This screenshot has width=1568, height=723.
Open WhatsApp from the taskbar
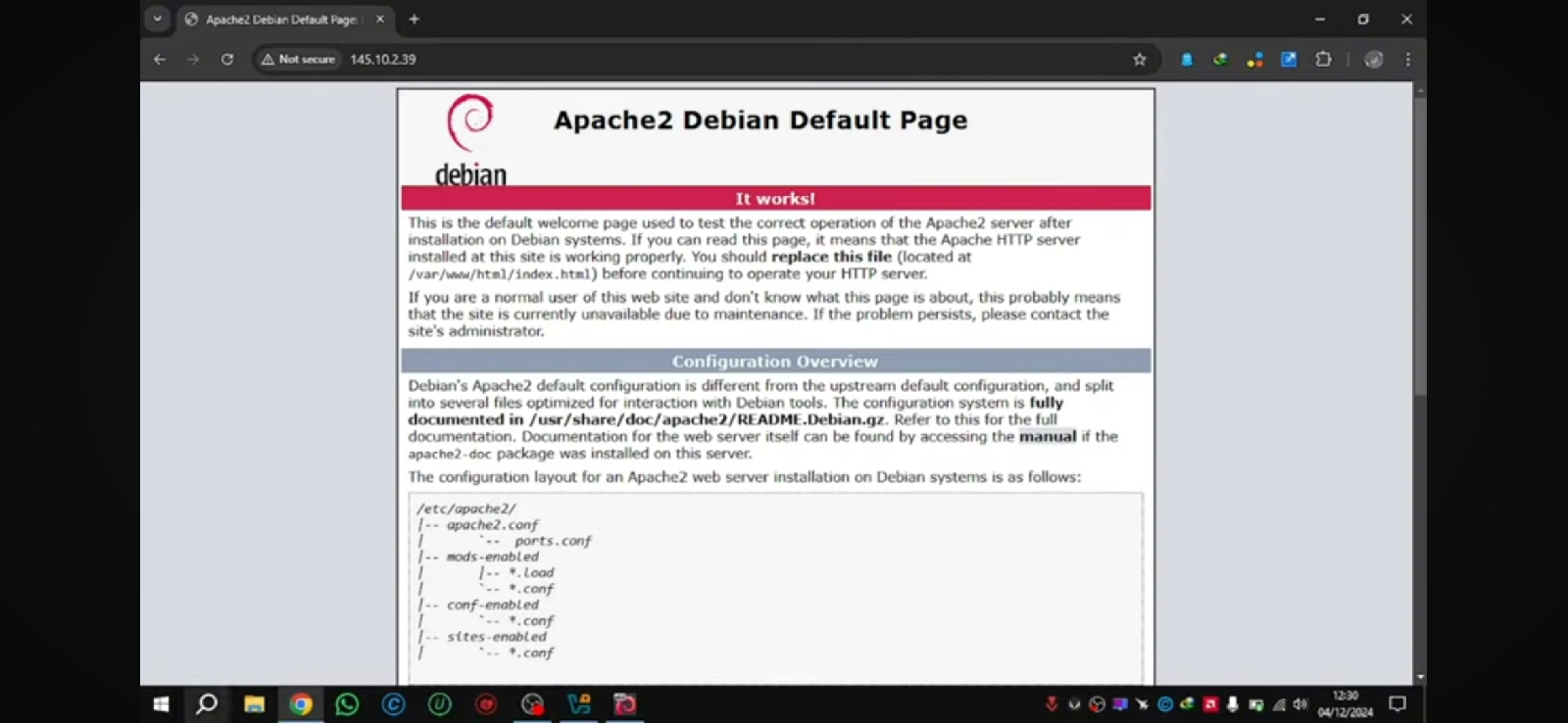[x=347, y=704]
